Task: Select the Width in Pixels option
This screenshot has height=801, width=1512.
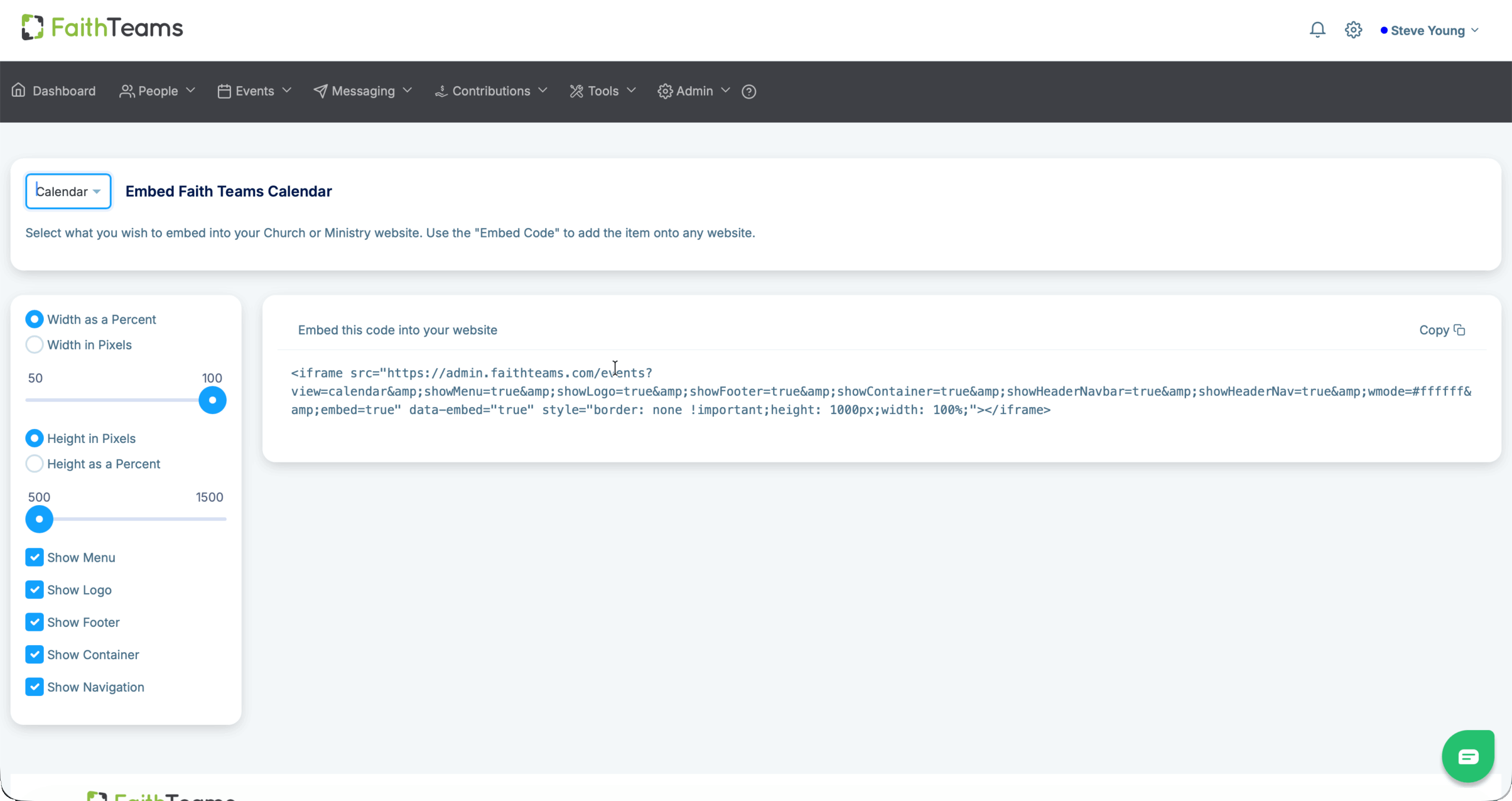Action: tap(34, 344)
